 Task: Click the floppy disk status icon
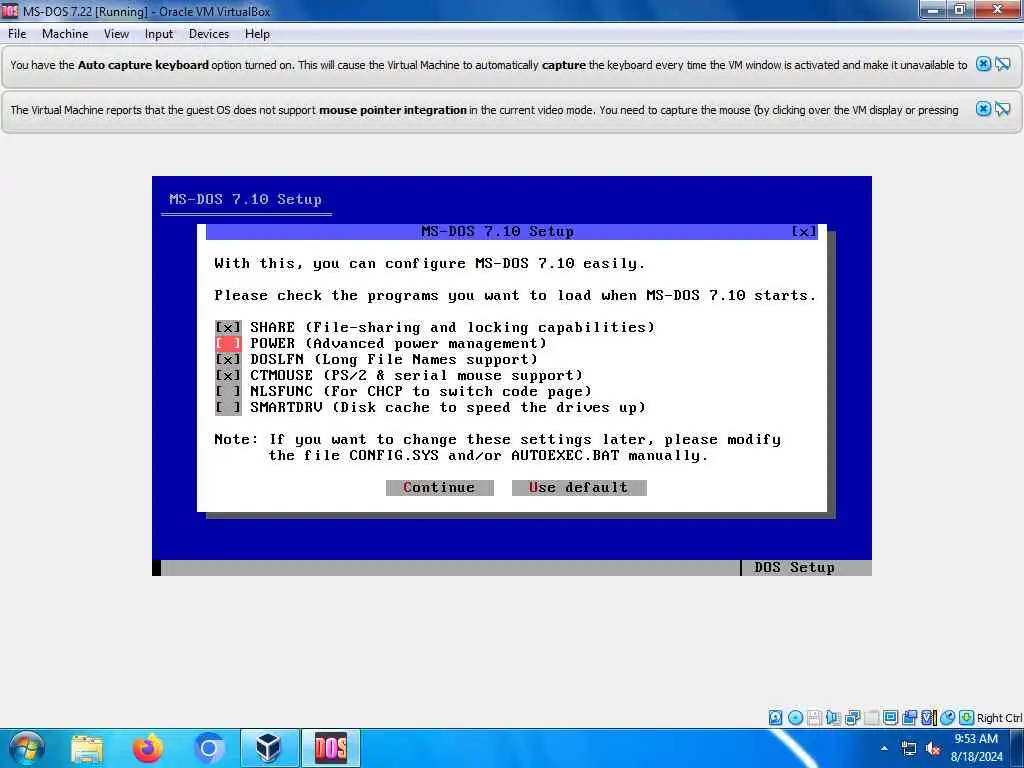point(814,718)
